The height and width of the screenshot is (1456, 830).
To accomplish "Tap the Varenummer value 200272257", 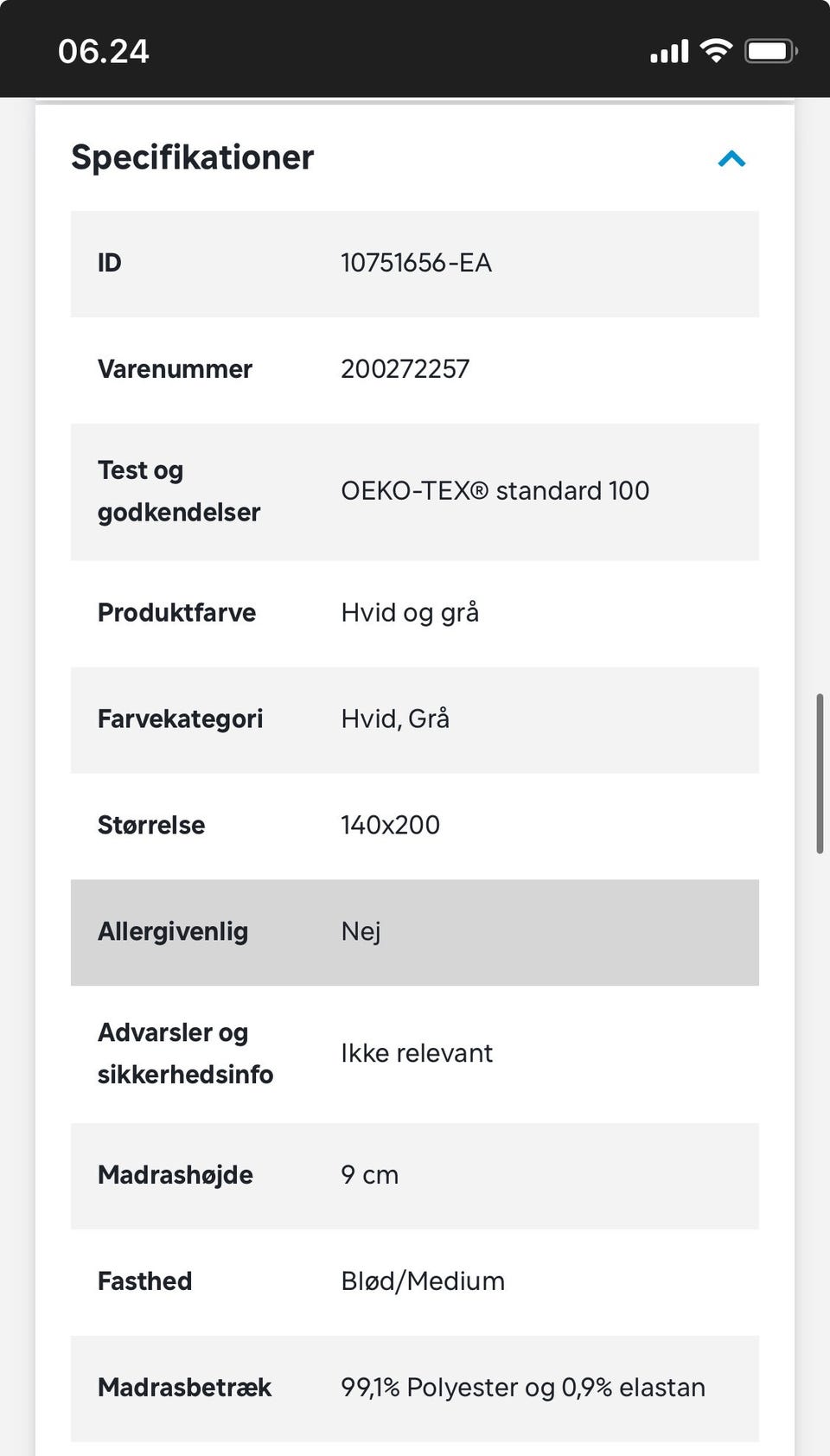I will tap(405, 369).
